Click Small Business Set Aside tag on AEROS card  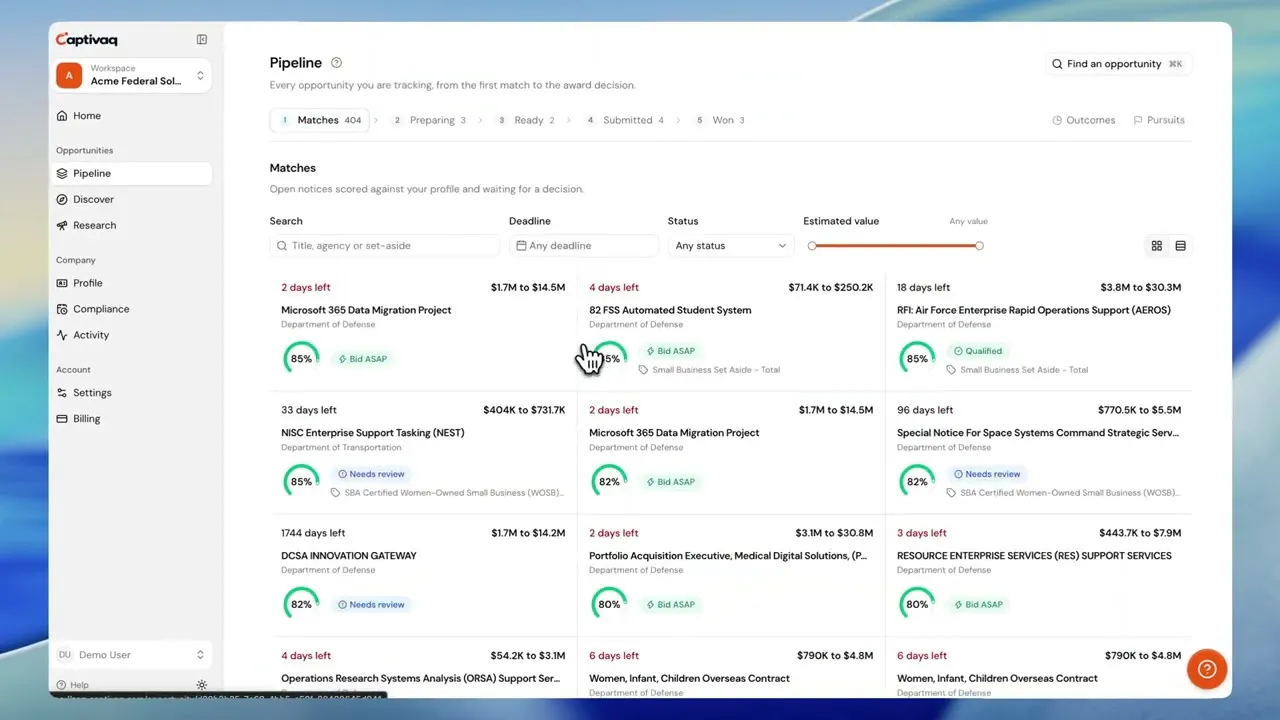(x=1017, y=370)
